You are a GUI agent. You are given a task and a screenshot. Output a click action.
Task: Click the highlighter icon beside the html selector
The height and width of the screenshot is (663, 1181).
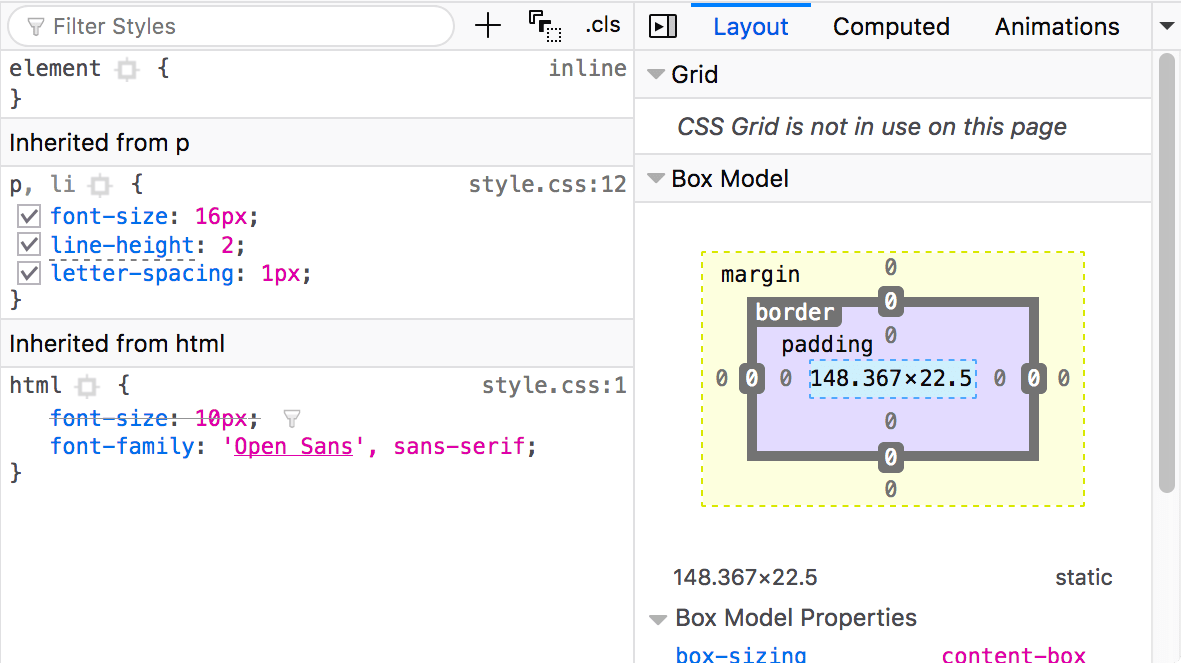pos(88,385)
